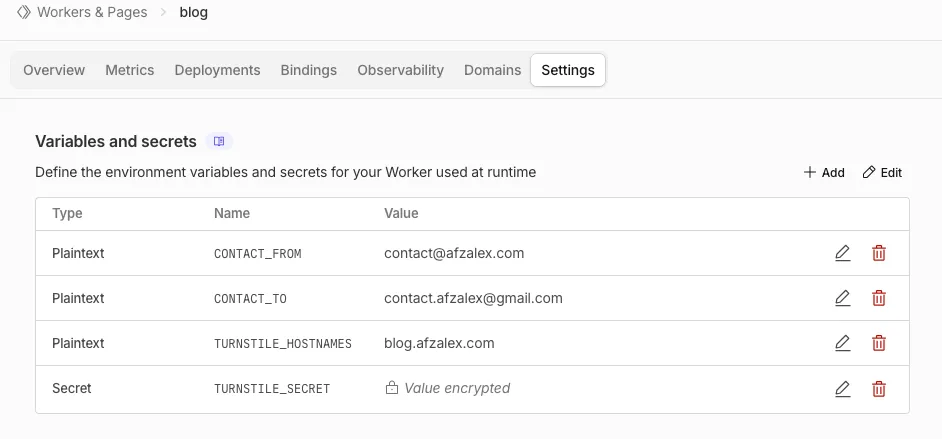942x439 pixels.
Task: Click the CONTACT_FROM name cell
Action: tap(258, 254)
